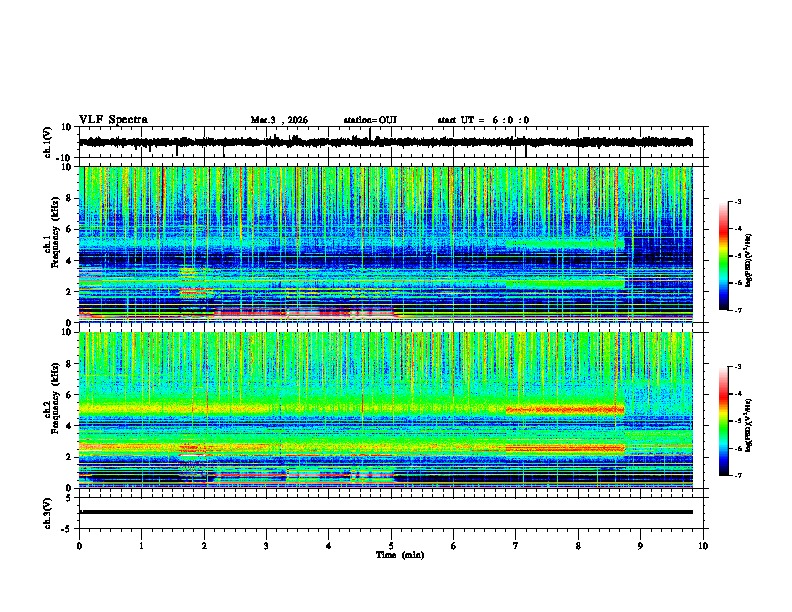Click the '-7' tick on the ch.1 colorbar
This screenshot has width=792, height=612.
(x=737, y=310)
